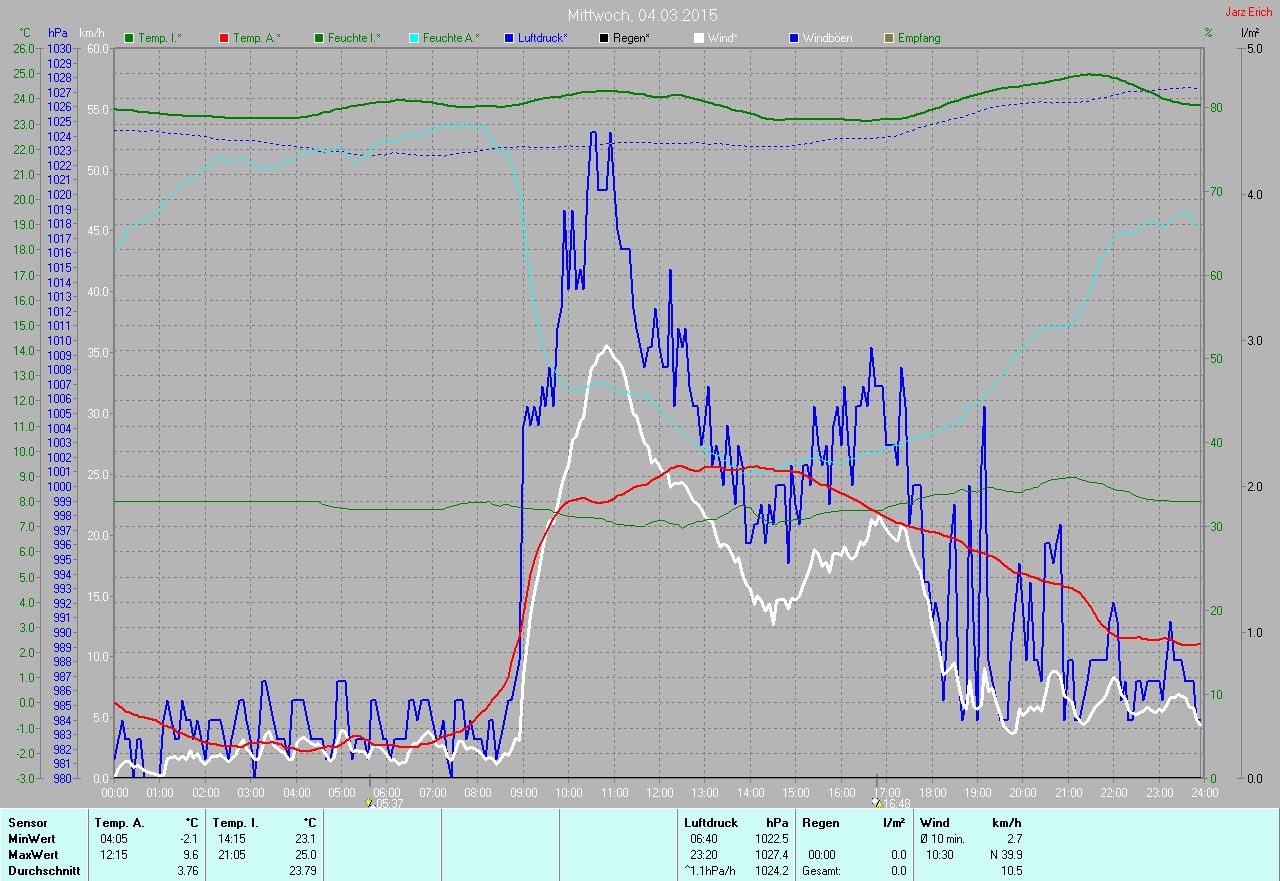Click the olive Empfang legend square
This screenshot has height=881, width=1280.
tap(889, 38)
